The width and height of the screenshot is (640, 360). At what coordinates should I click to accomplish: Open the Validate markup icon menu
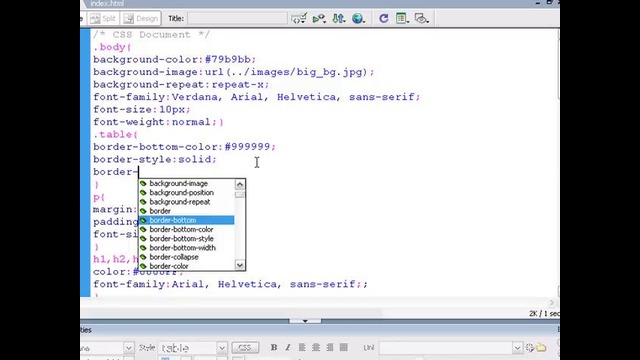pyautogui.click(x=299, y=19)
